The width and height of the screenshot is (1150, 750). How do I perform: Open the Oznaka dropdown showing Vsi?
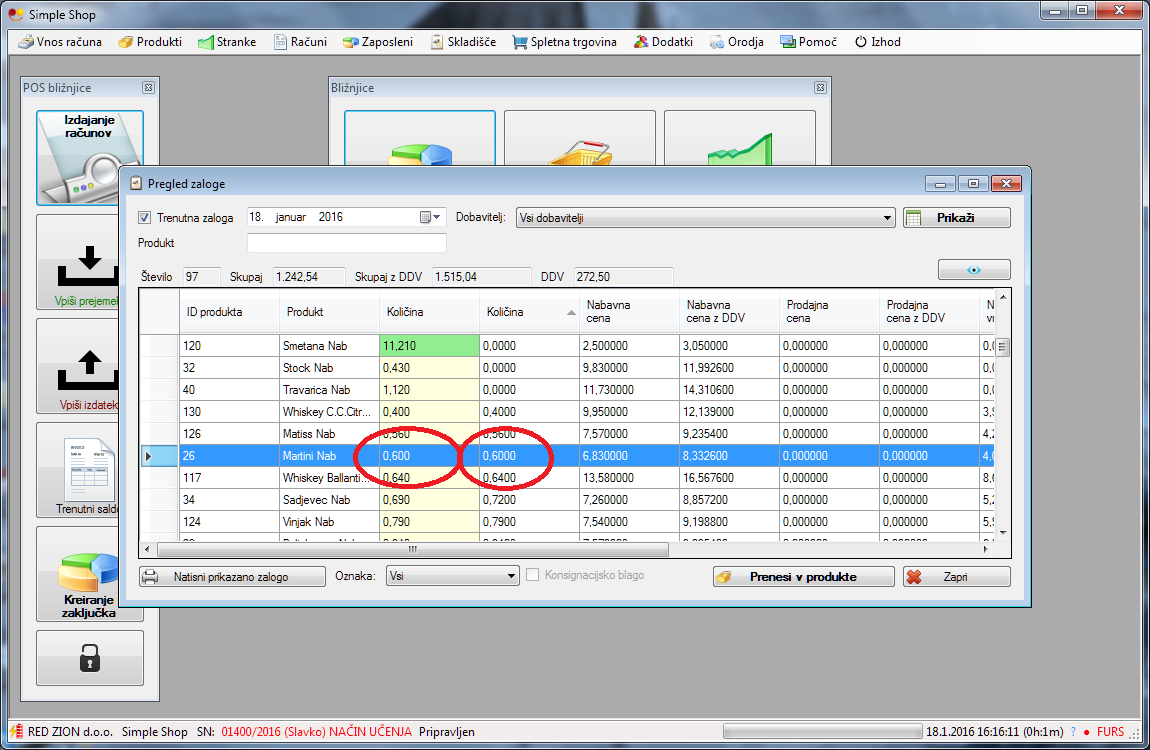pyautogui.click(x=511, y=577)
